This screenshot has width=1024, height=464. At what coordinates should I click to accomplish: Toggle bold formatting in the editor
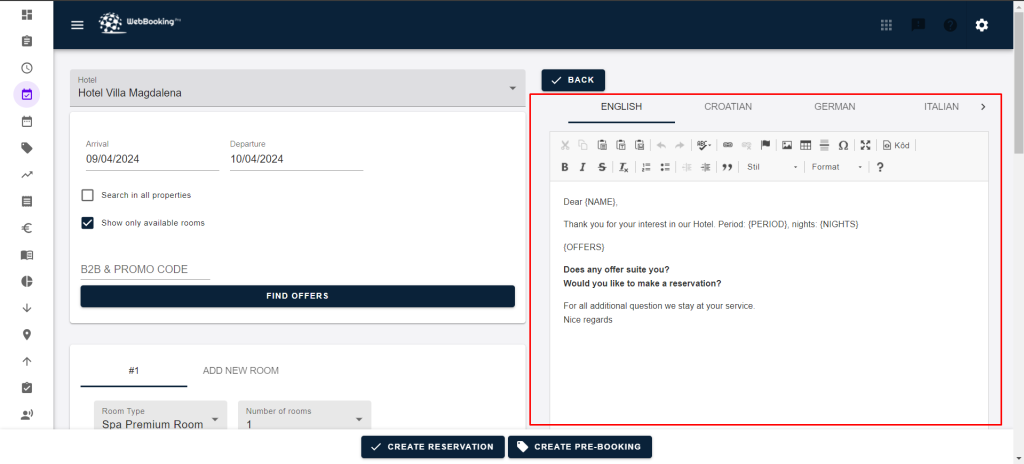565,167
